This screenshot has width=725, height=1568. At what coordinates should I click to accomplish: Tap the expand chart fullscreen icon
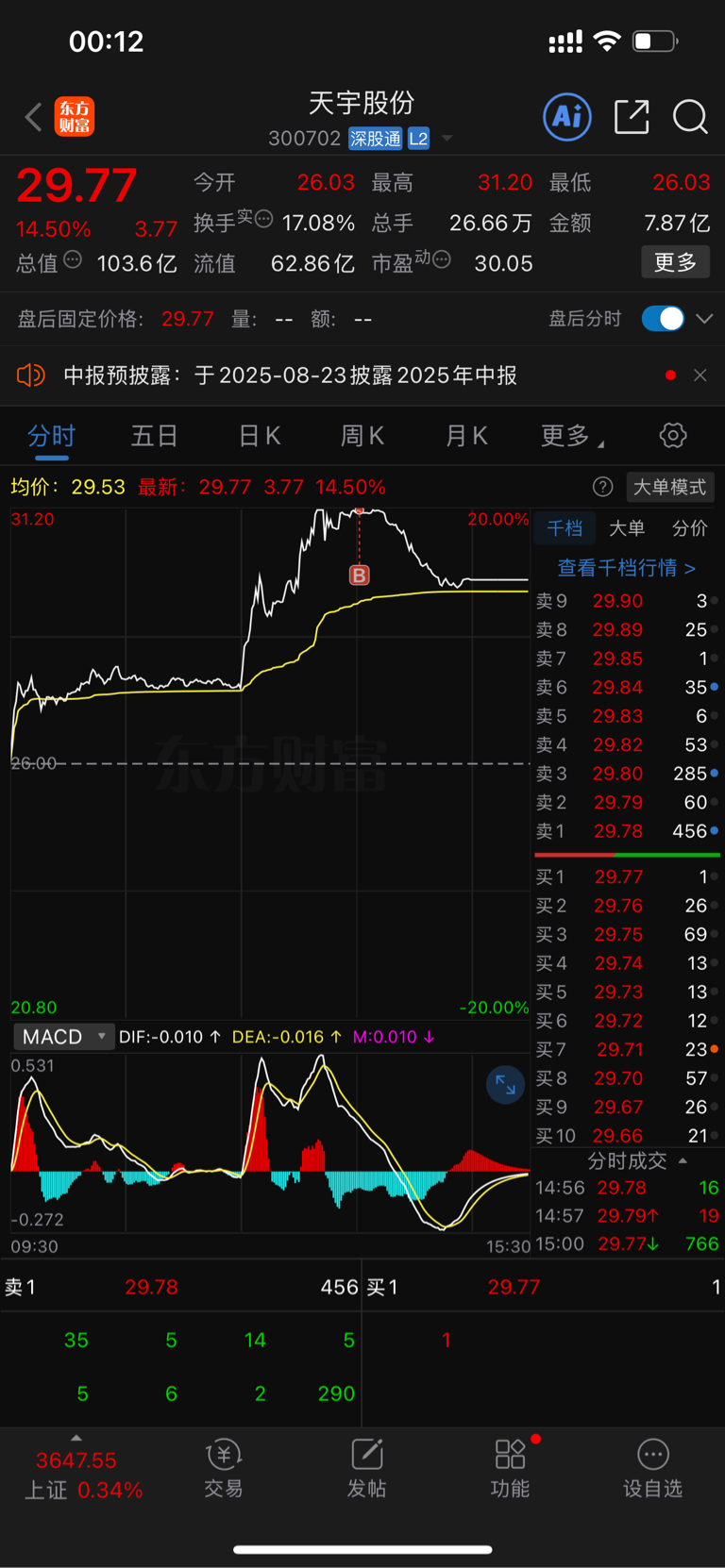coord(505,1085)
